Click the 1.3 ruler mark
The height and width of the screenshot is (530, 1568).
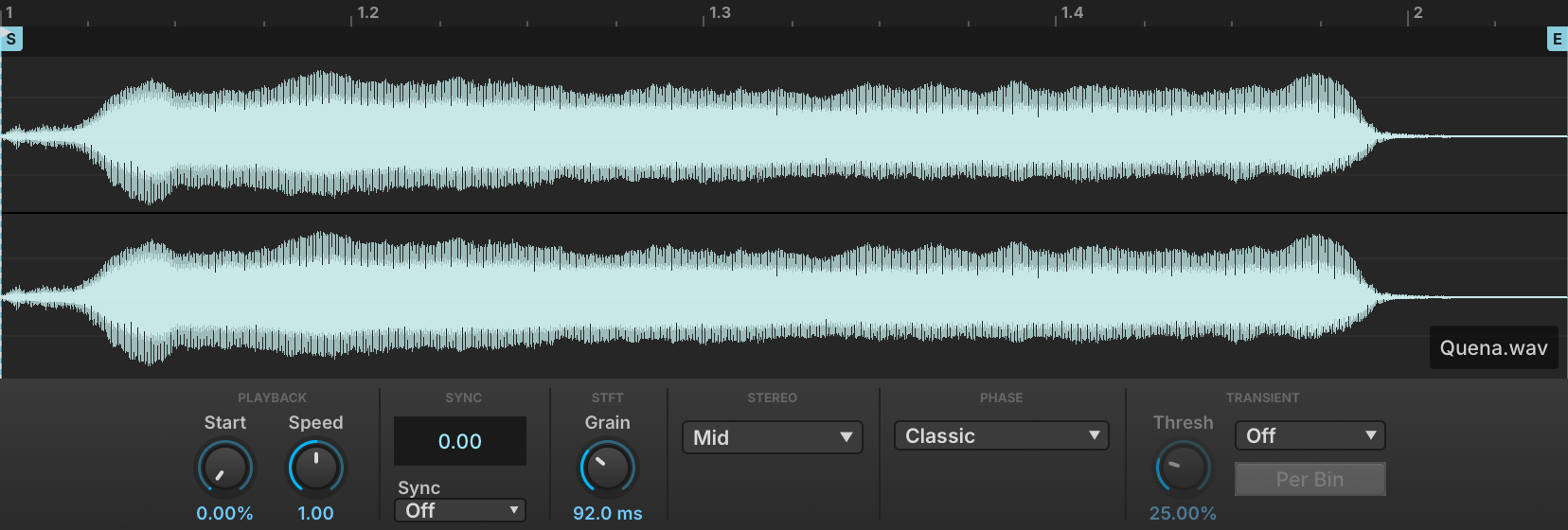(720, 13)
